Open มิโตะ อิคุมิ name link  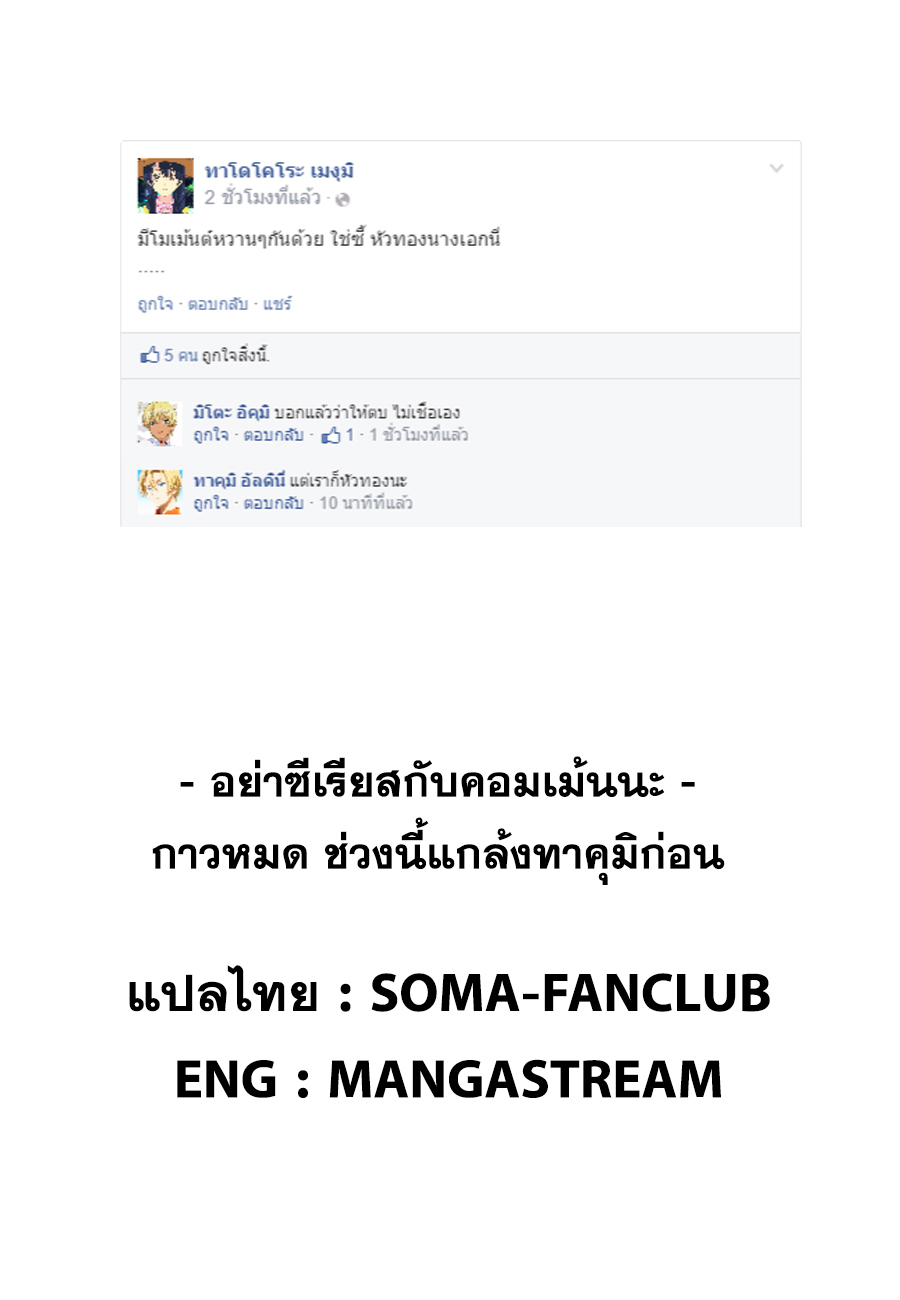point(231,413)
